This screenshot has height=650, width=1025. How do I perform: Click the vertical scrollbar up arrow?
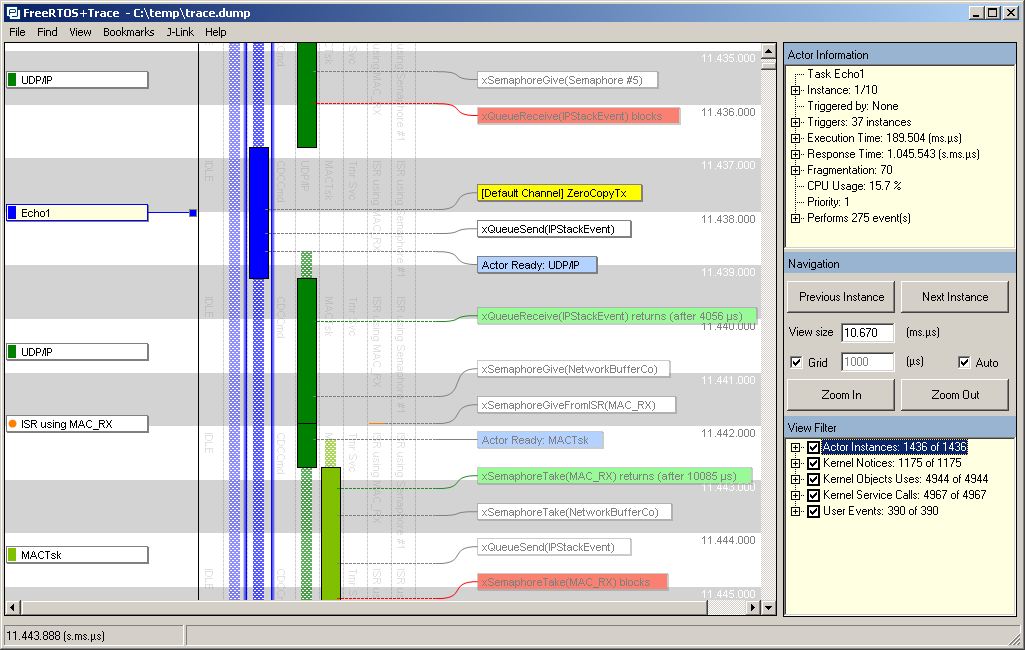(769, 51)
